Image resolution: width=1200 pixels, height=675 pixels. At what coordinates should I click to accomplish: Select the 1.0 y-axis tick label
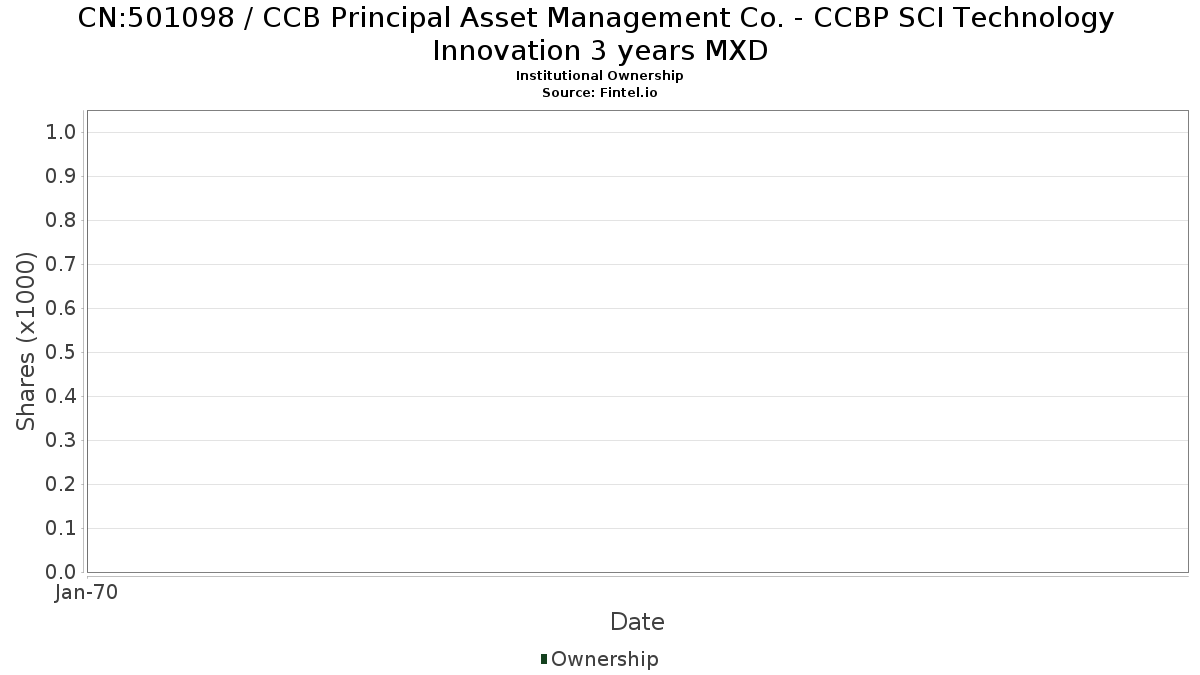pyautogui.click(x=61, y=132)
